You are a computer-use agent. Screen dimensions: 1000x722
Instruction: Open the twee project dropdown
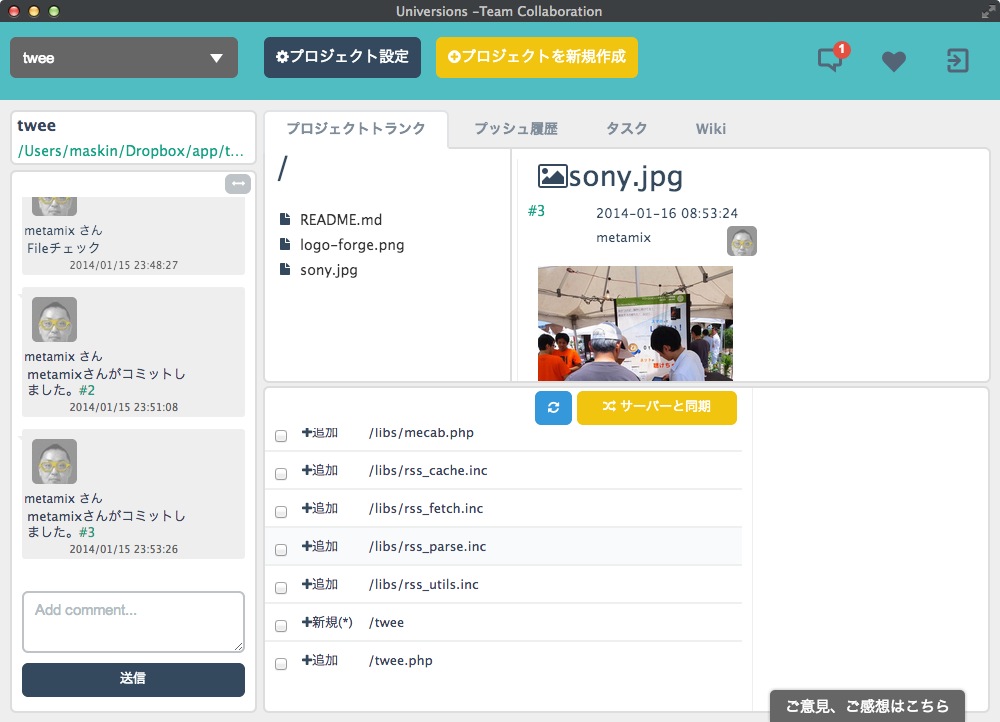pyautogui.click(x=124, y=58)
